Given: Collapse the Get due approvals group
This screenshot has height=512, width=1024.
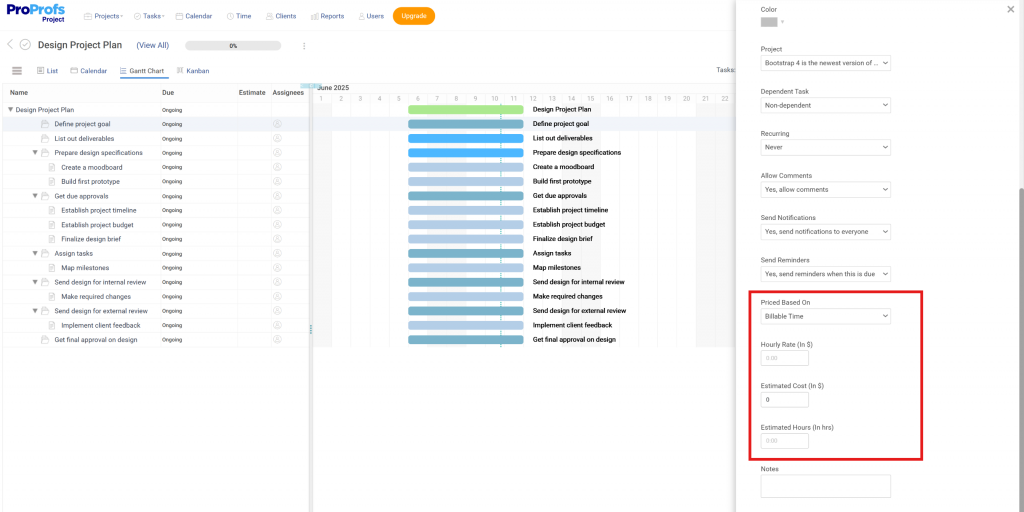Looking at the screenshot, I should click(x=35, y=195).
